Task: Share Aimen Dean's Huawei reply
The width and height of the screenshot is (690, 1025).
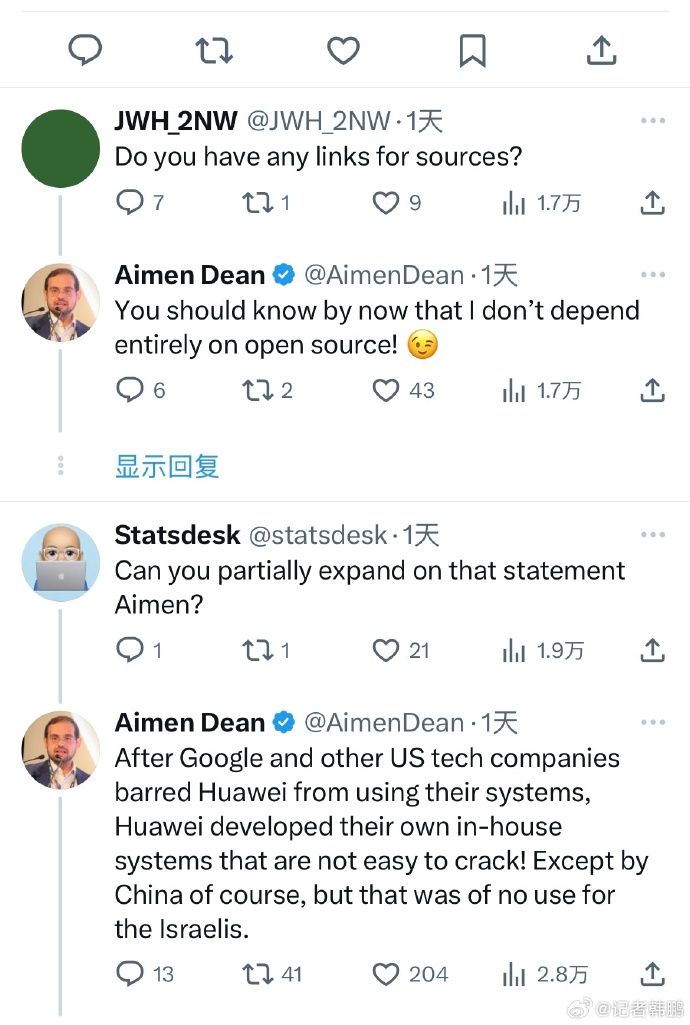Action: coord(652,974)
